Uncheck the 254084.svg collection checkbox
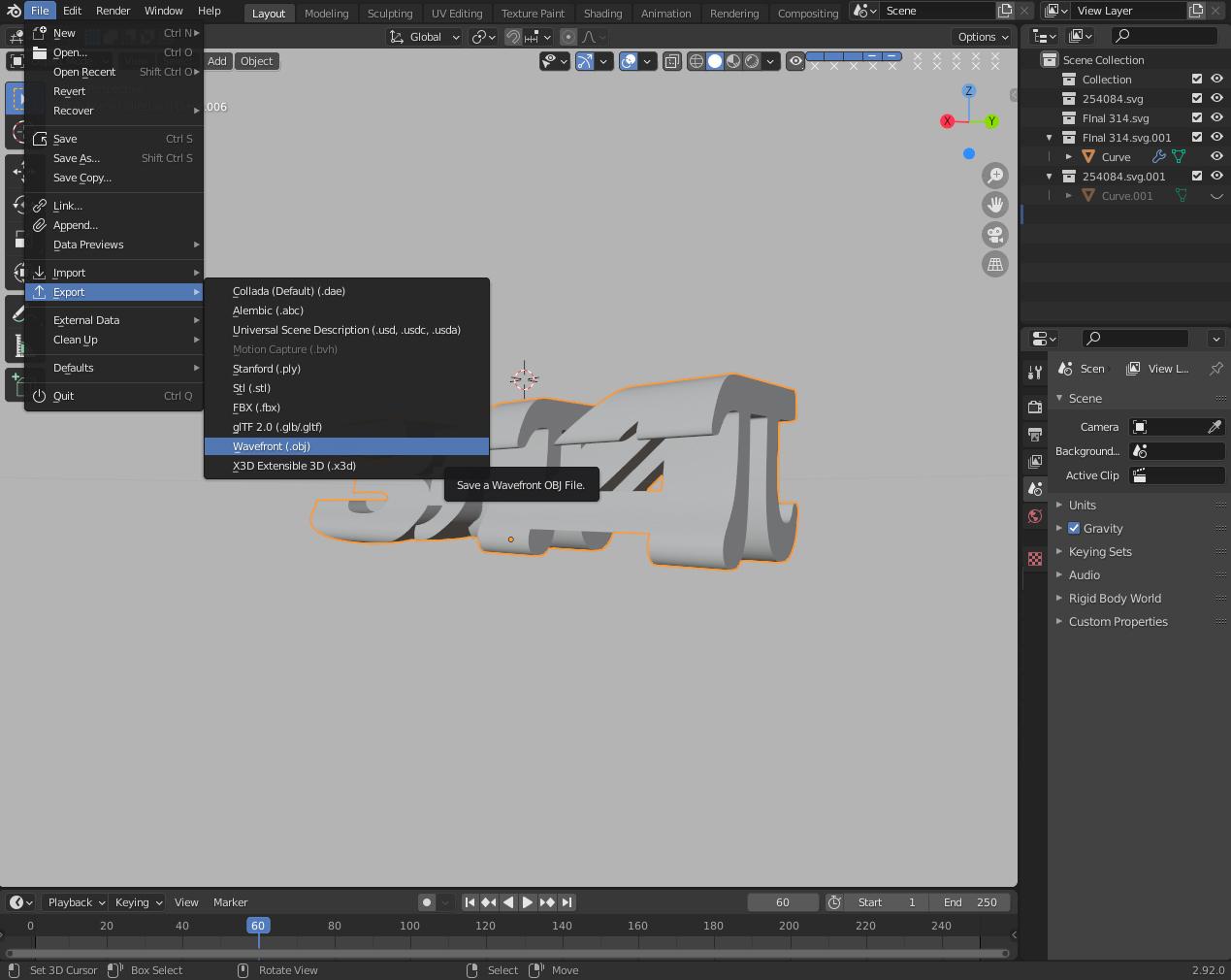The height and width of the screenshot is (980, 1231). (1197, 98)
